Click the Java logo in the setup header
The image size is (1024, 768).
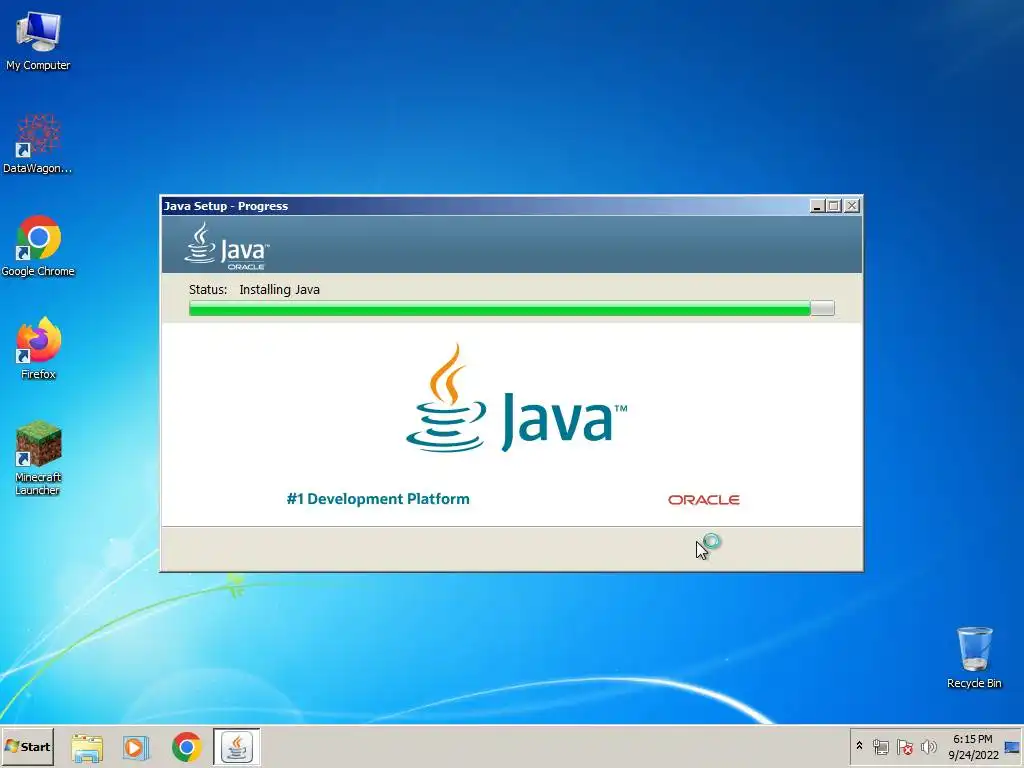click(226, 246)
